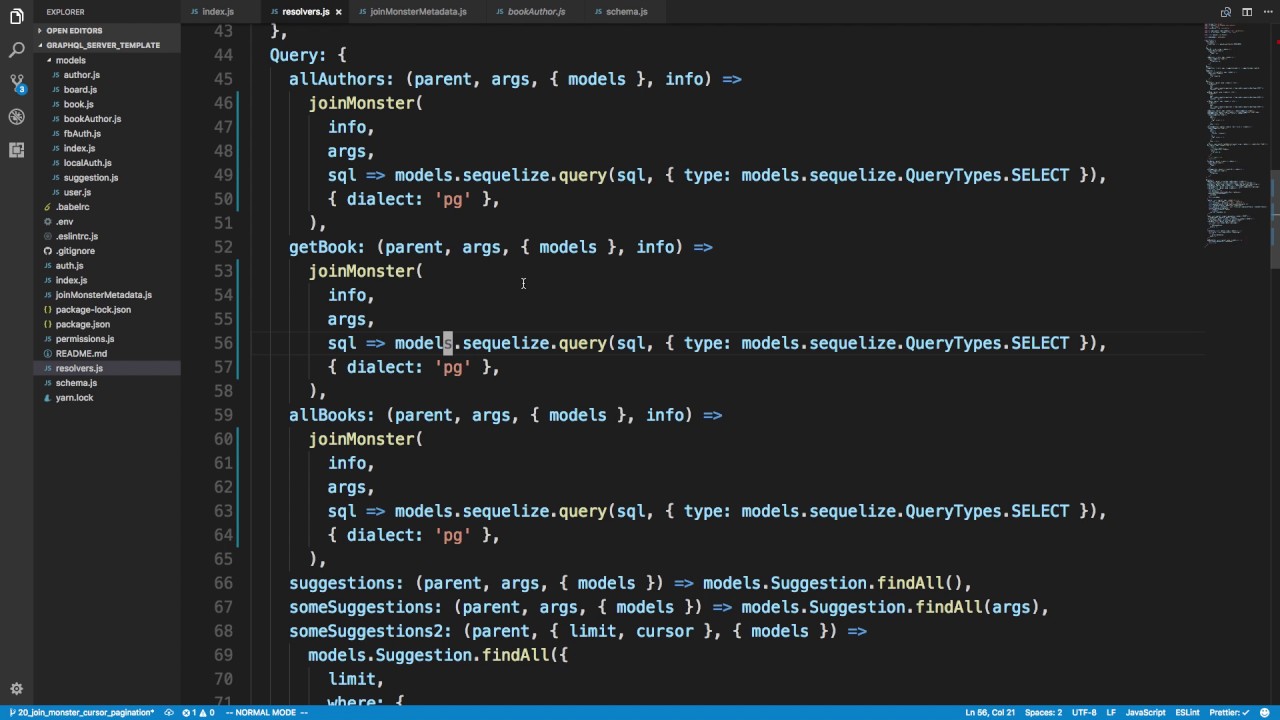Click the Prettier status bar item
This screenshot has height=720, width=1280.
pos(1228,713)
